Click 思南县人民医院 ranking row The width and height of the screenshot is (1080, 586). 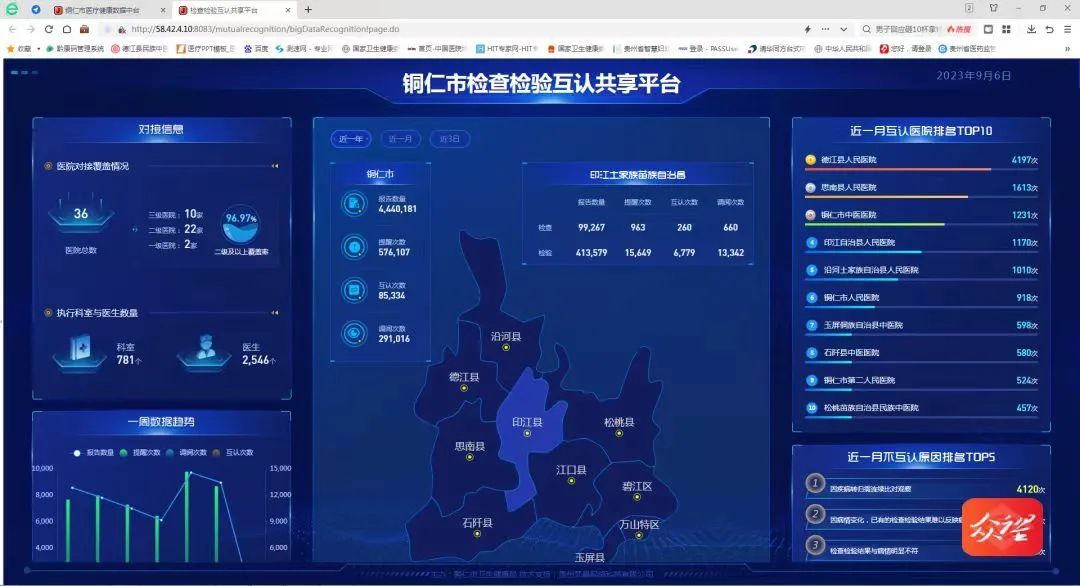(x=922, y=188)
